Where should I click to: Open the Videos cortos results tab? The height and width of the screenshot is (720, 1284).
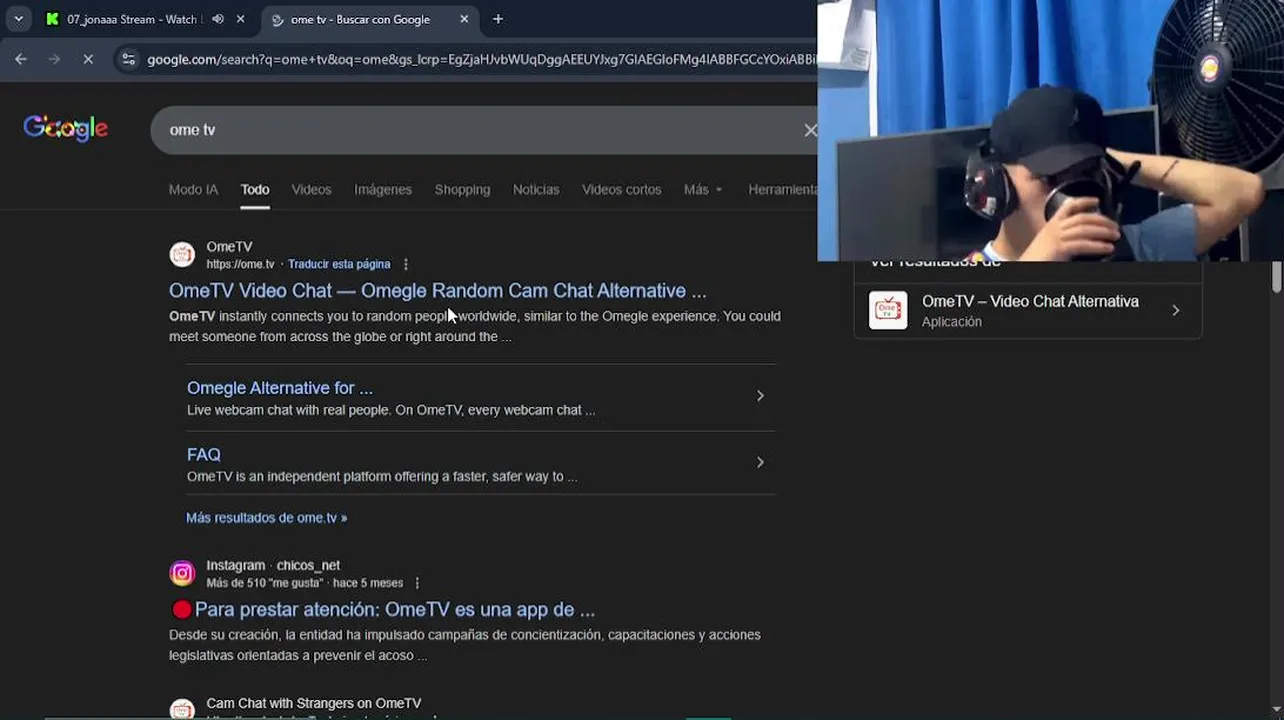(x=622, y=189)
